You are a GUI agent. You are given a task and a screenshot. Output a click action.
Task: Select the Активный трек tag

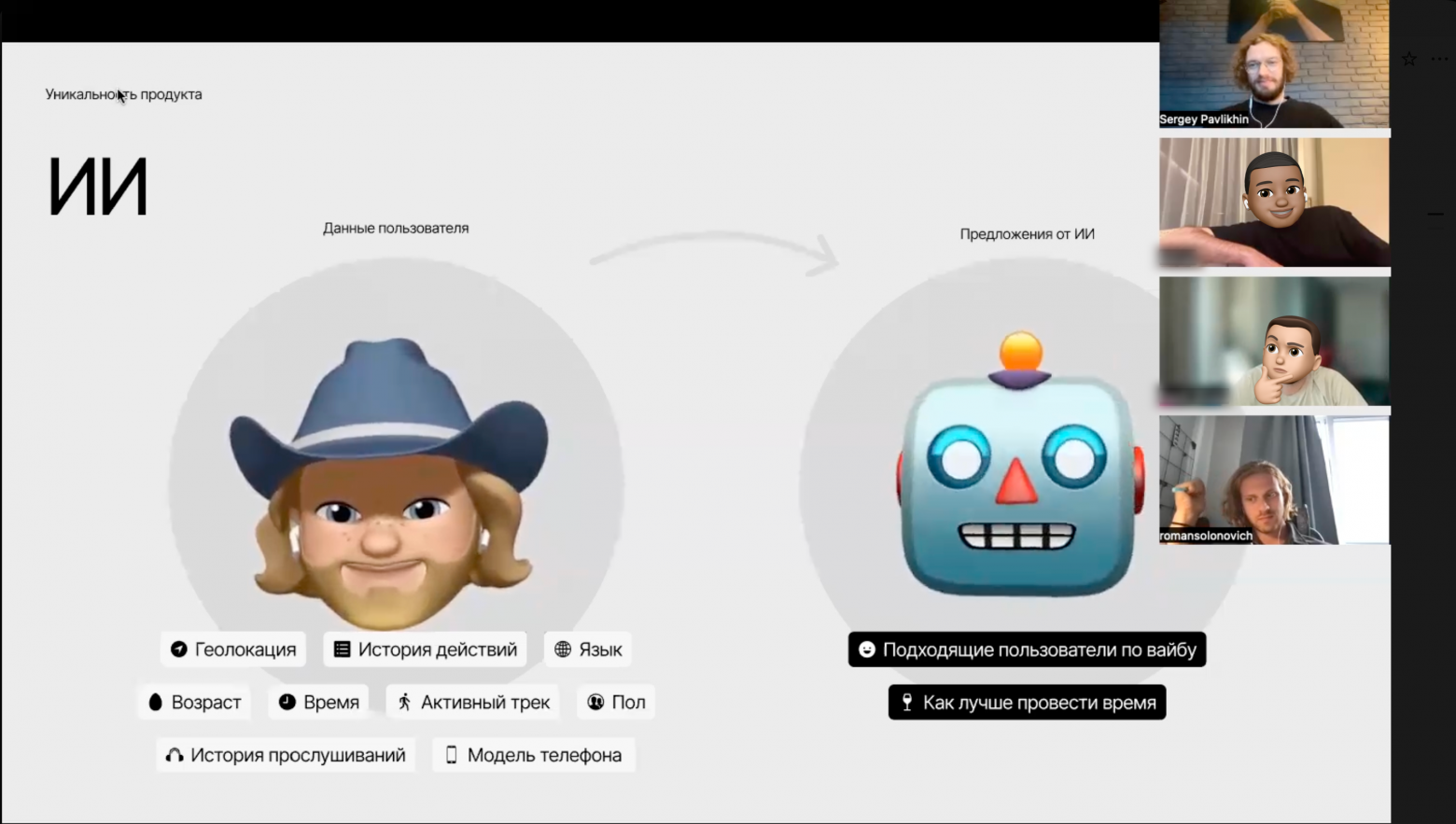tap(473, 702)
